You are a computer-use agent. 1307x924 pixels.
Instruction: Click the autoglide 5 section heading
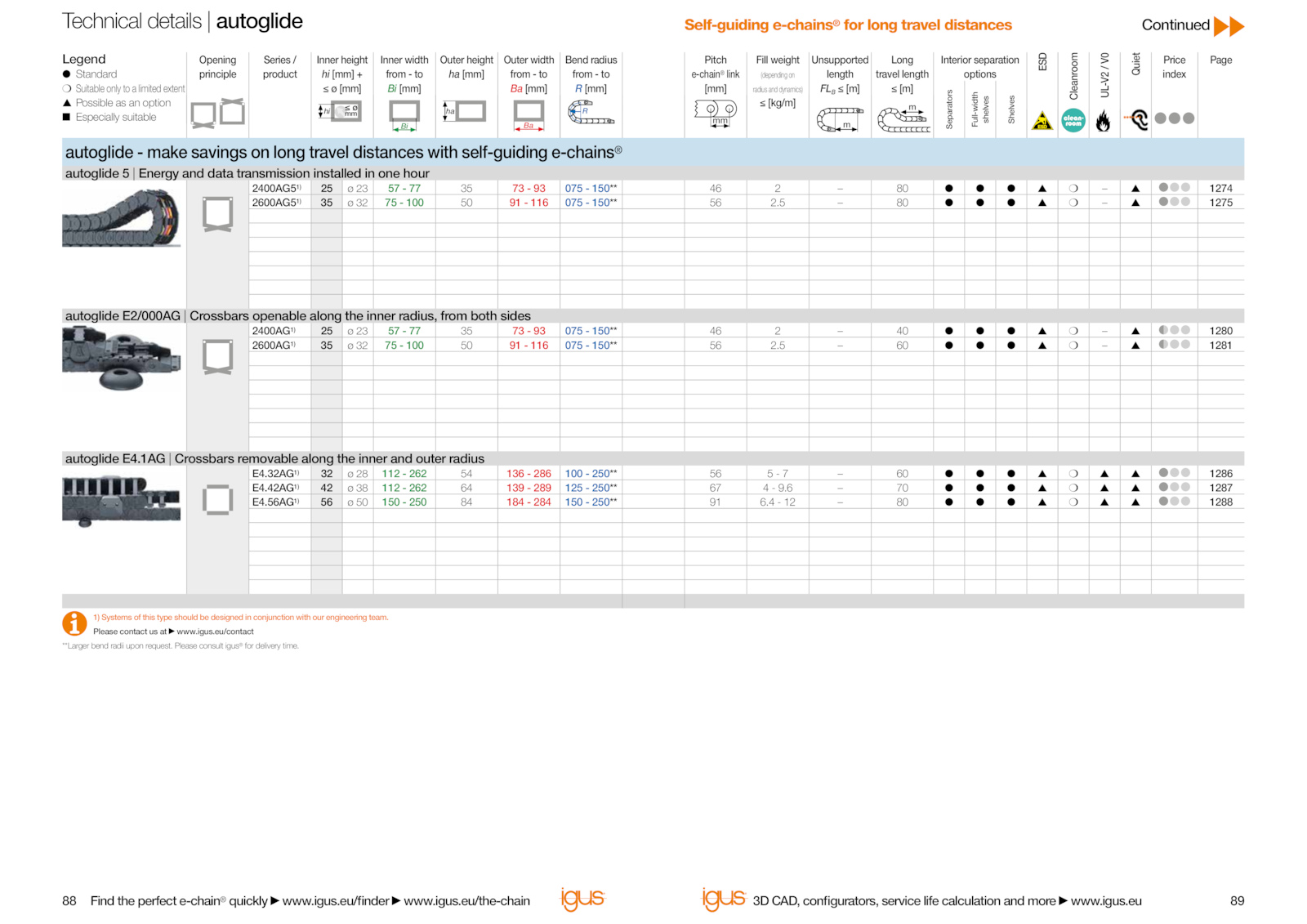[247, 173]
